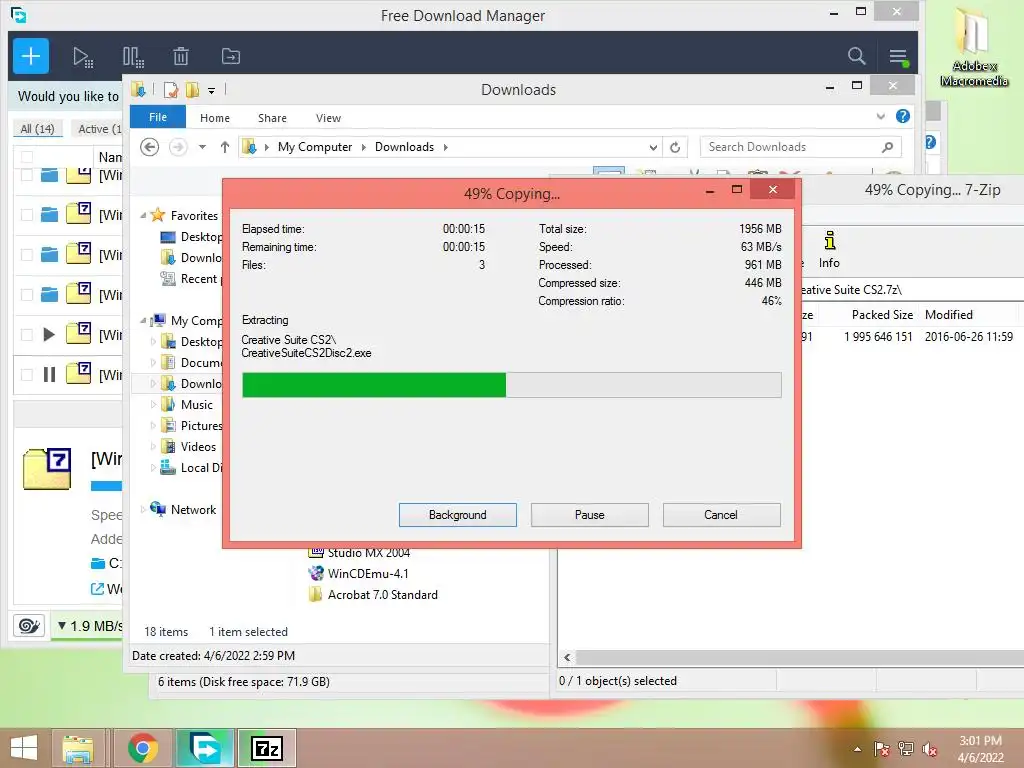Click the start all downloads icon
The height and width of the screenshot is (768, 1024).
[83, 57]
